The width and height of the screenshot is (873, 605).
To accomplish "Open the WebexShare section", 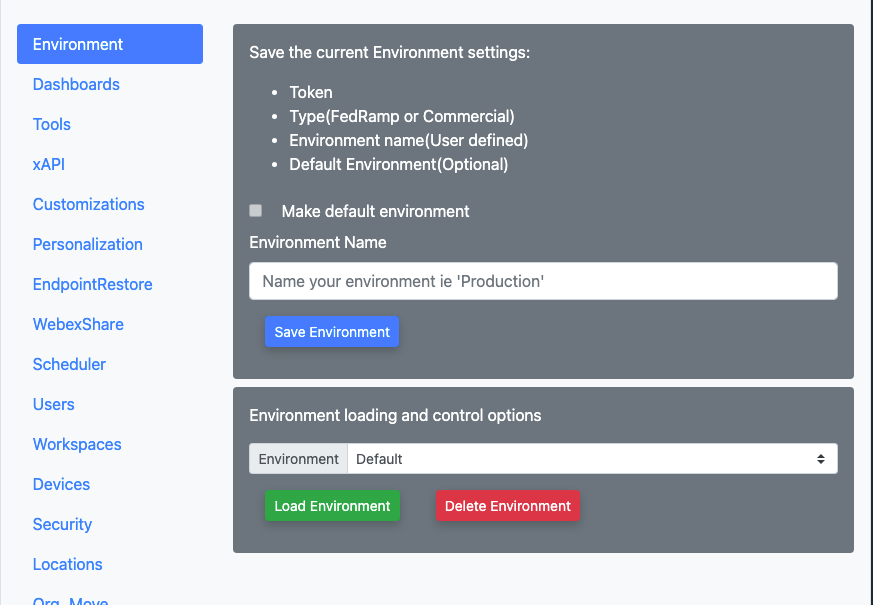I will click(x=78, y=324).
